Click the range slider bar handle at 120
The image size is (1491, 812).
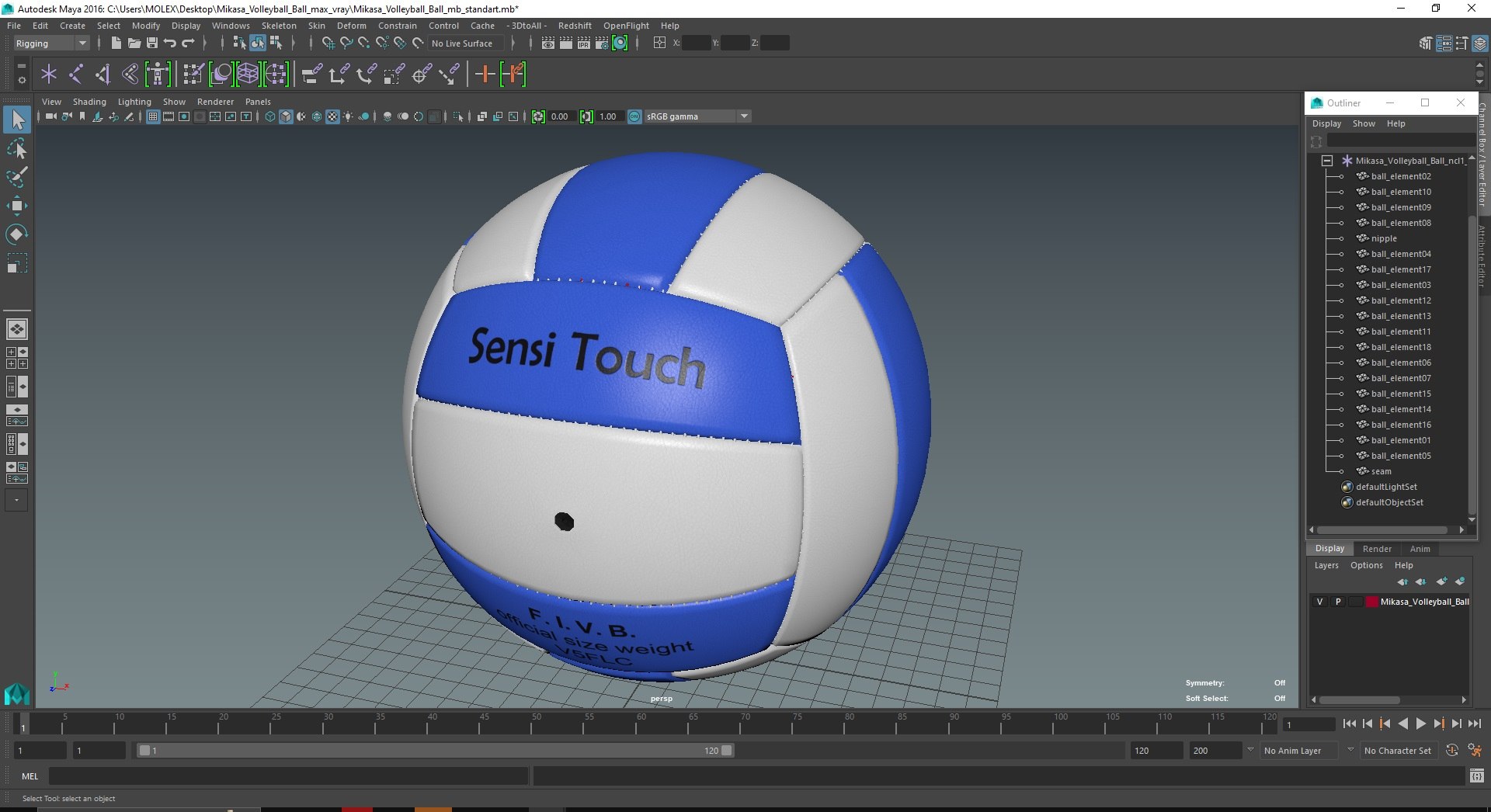pos(726,751)
